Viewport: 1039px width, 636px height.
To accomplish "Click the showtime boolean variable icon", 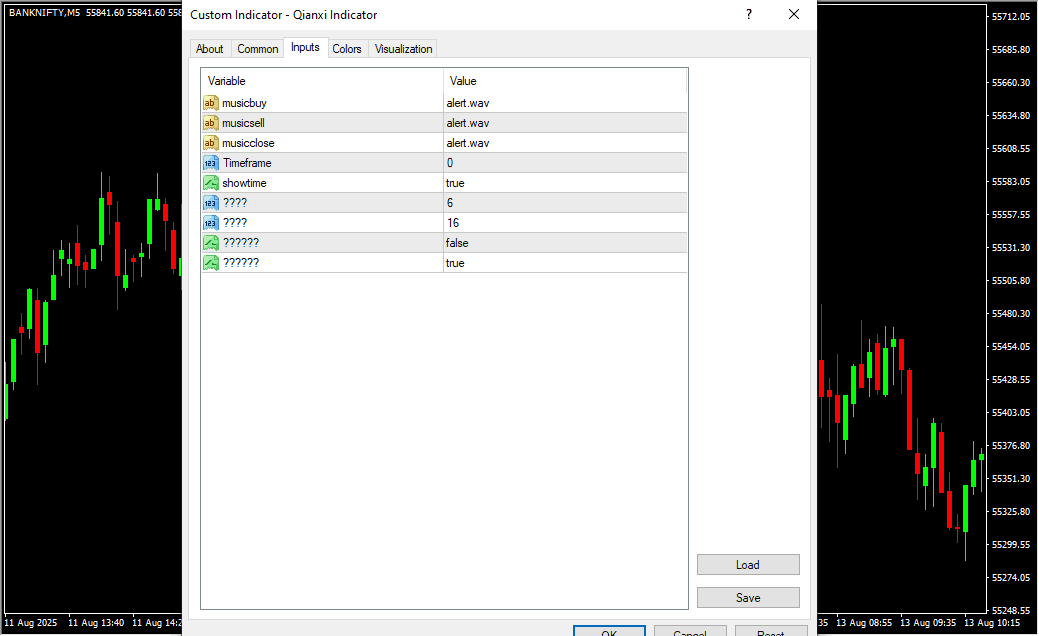I will 211,183.
